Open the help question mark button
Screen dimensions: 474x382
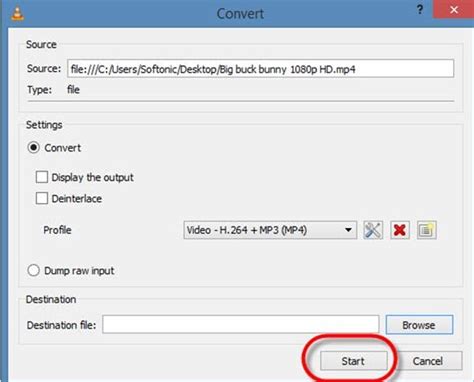tap(420, 10)
